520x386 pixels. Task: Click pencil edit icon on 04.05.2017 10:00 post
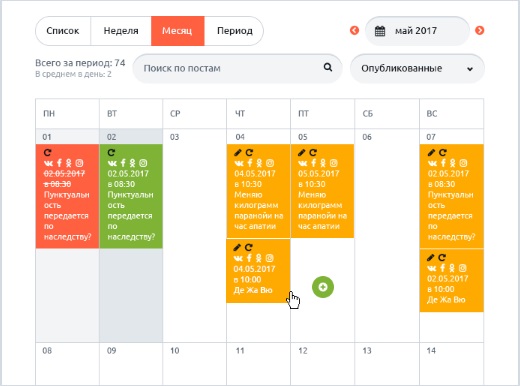click(x=237, y=248)
